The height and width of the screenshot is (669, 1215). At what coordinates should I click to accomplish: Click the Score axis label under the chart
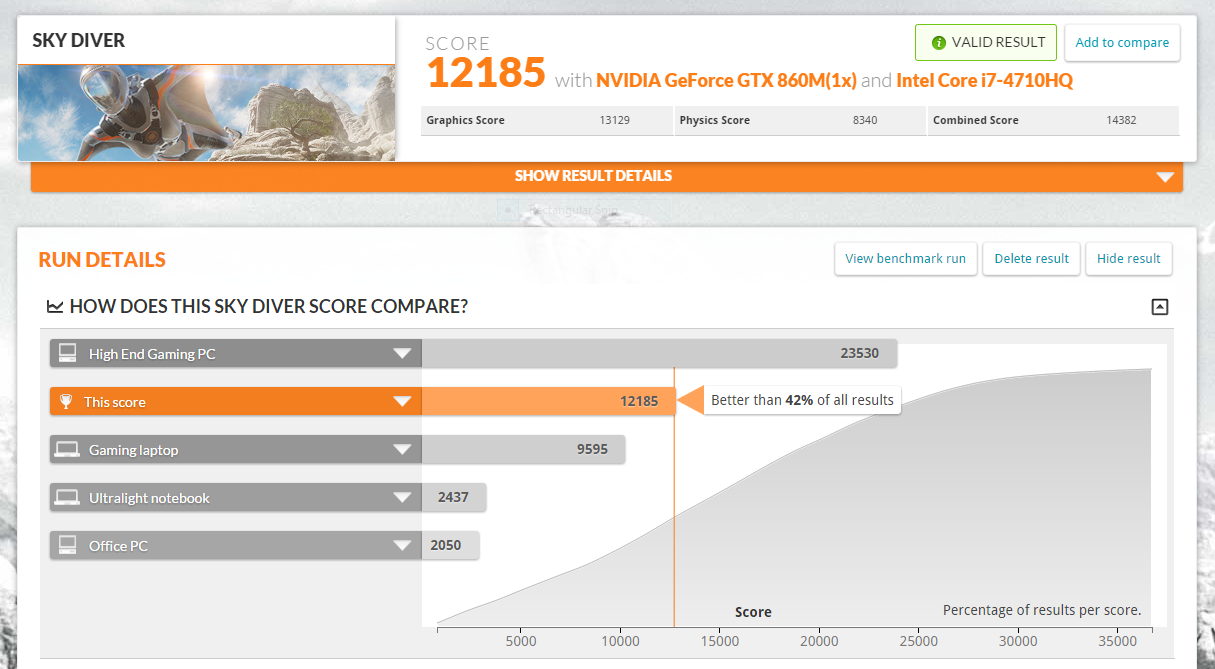point(753,612)
